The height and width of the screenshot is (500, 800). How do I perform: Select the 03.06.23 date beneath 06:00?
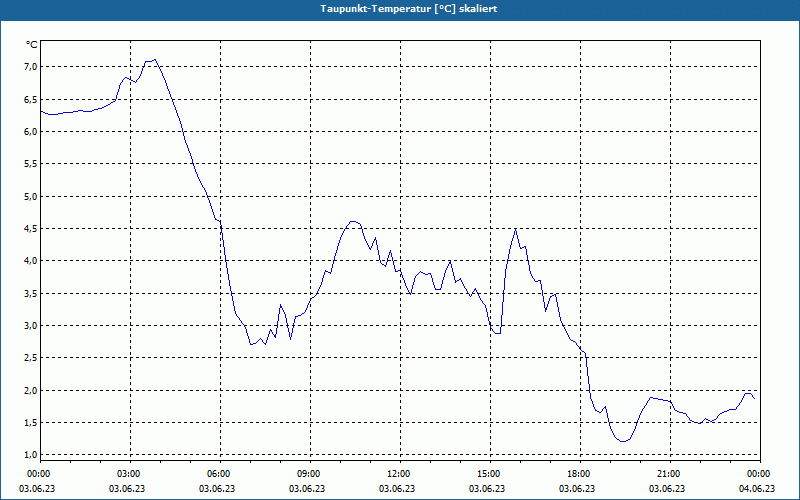(217, 488)
